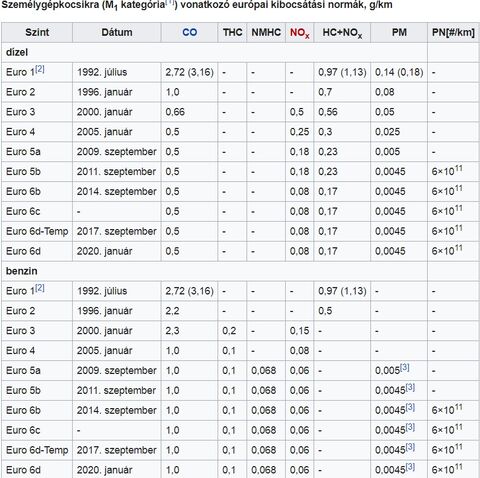Viewport: 480px width, 478px height.
Task: Select the dízel Euro 6c row label
Action: click(x=23, y=211)
